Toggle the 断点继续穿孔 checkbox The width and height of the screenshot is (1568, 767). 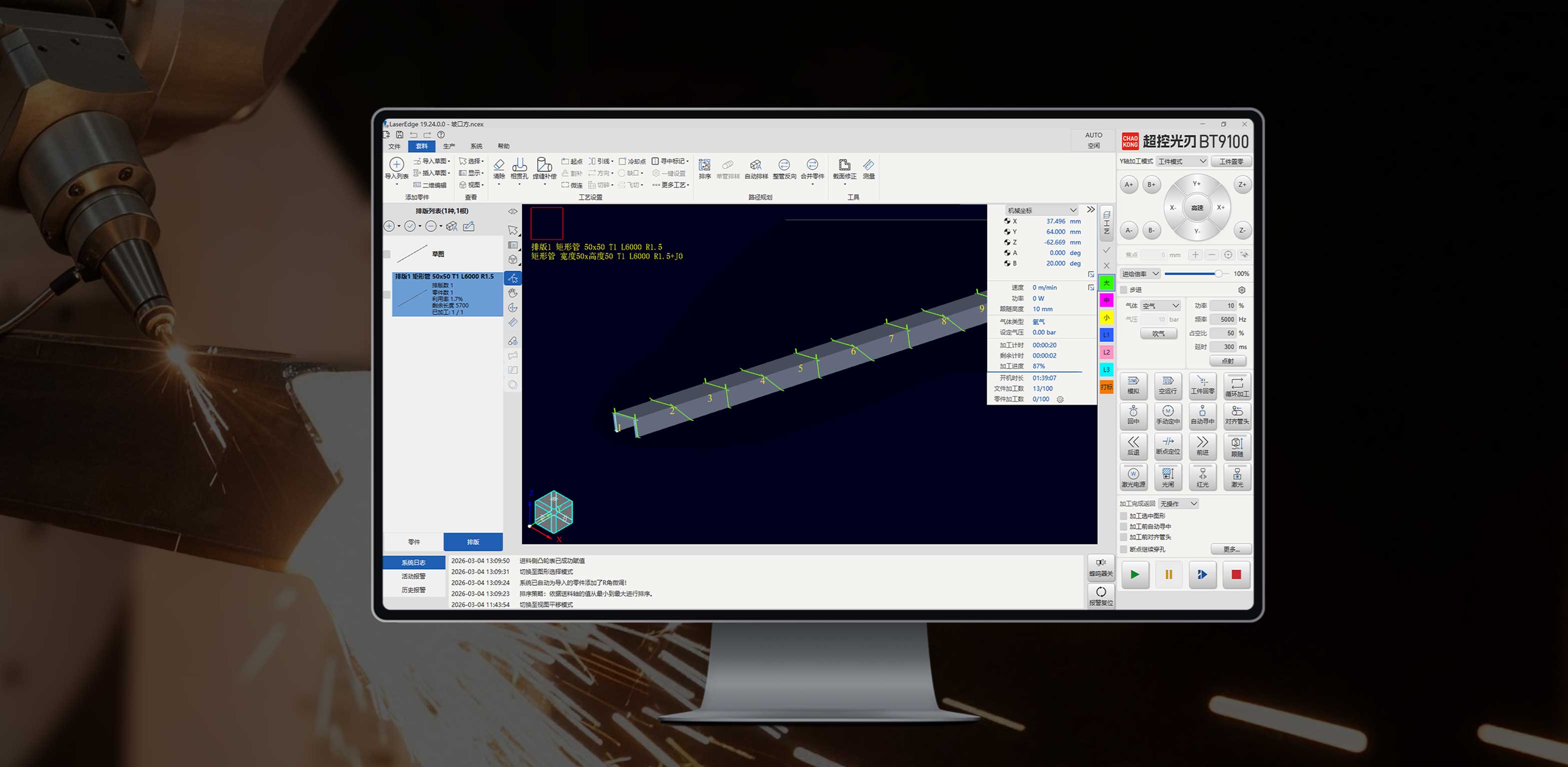point(1124,549)
